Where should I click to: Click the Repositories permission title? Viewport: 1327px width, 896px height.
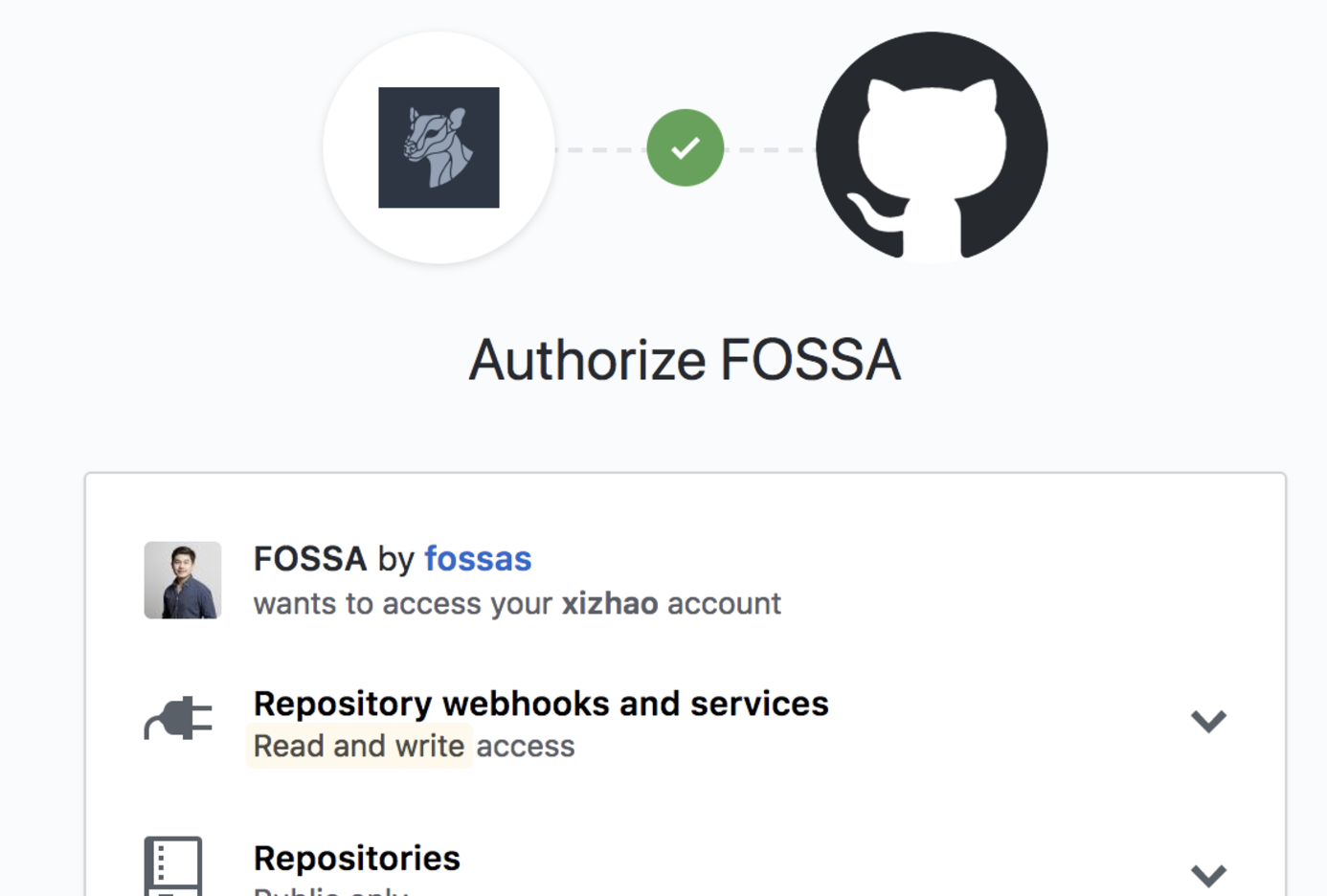coord(356,859)
